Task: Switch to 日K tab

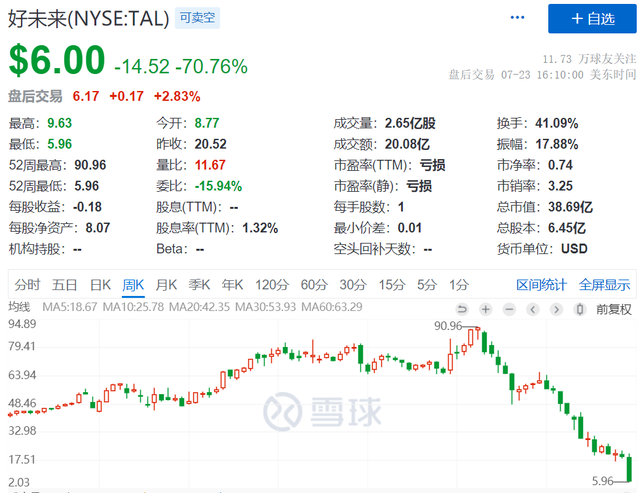Action: [100, 285]
